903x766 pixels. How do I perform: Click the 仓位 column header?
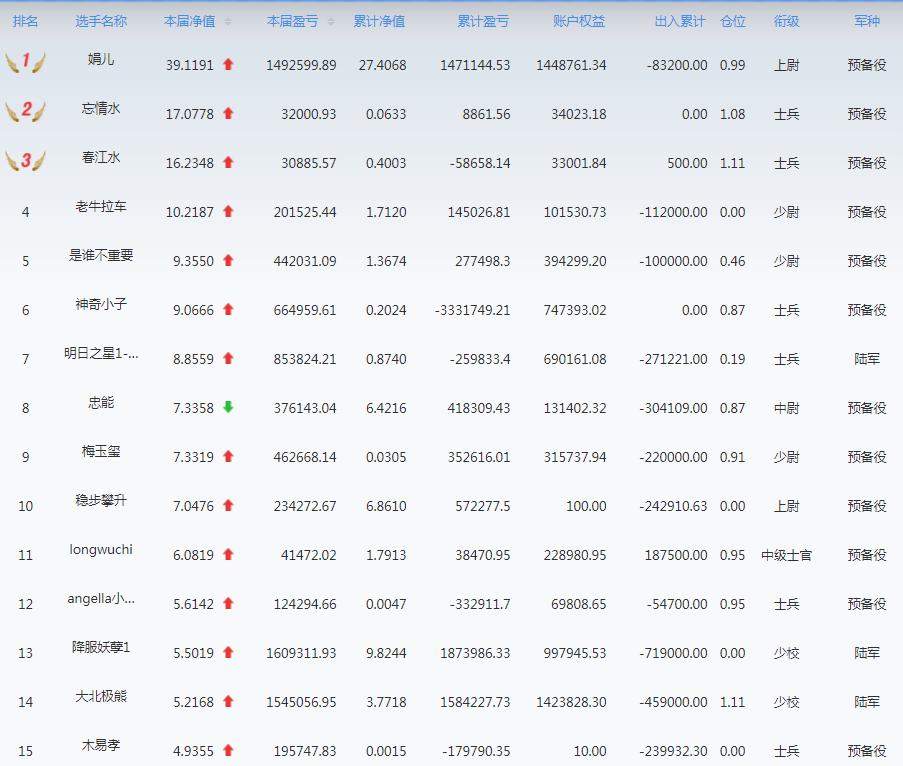click(733, 22)
